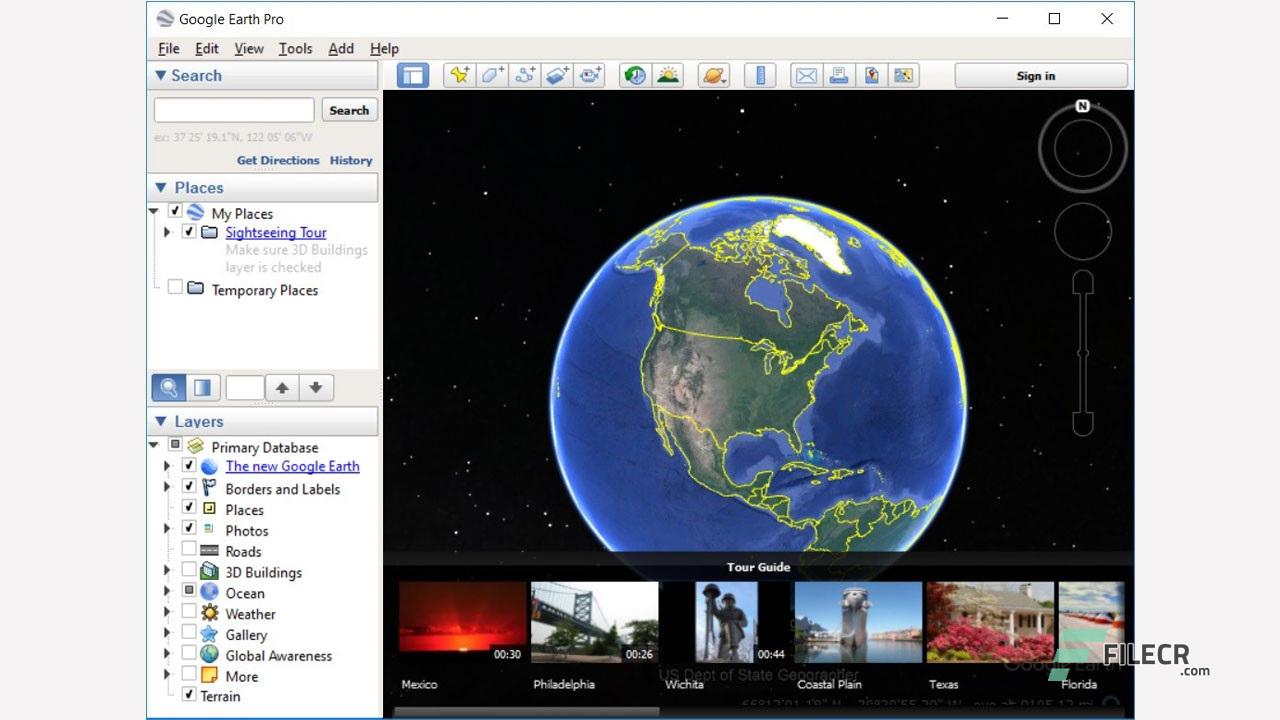
Task: Collapse the Layers panel header arrow
Action: tap(160, 421)
